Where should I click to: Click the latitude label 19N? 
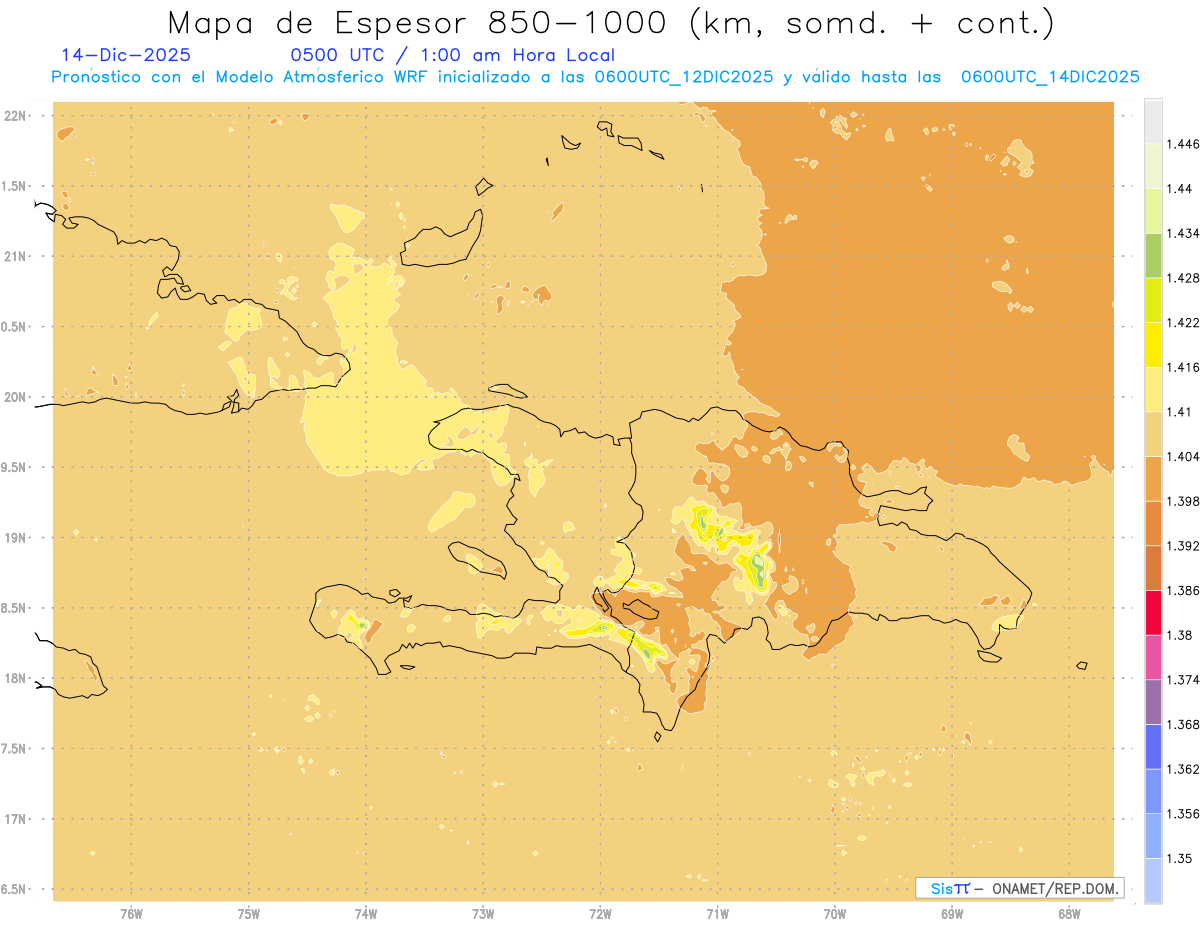[17, 538]
